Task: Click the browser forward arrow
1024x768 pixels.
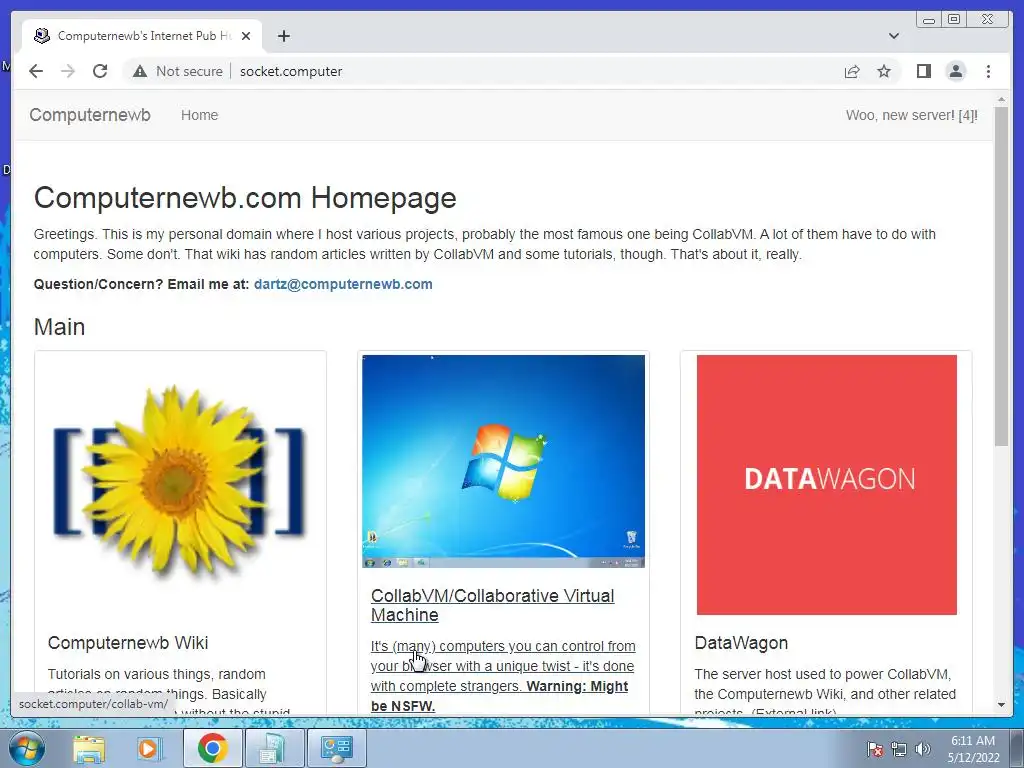Action: coord(68,71)
